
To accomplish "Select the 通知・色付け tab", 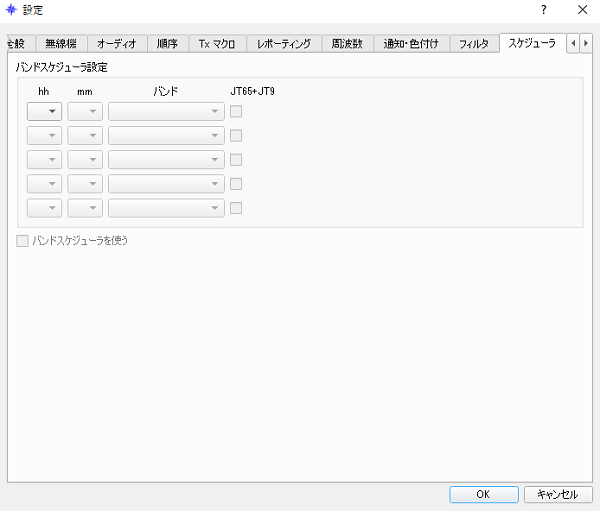I will [x=412, y=44].
